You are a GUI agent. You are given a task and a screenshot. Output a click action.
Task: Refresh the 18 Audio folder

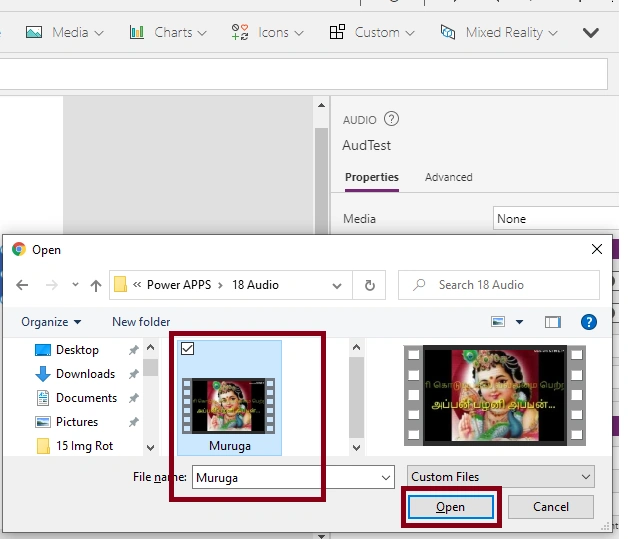(370, 285)
